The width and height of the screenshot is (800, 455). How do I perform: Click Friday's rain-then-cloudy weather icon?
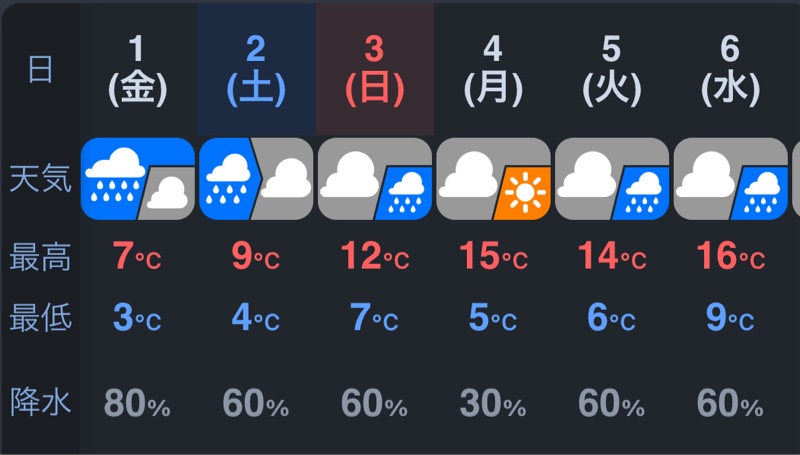tap(138, 179)
